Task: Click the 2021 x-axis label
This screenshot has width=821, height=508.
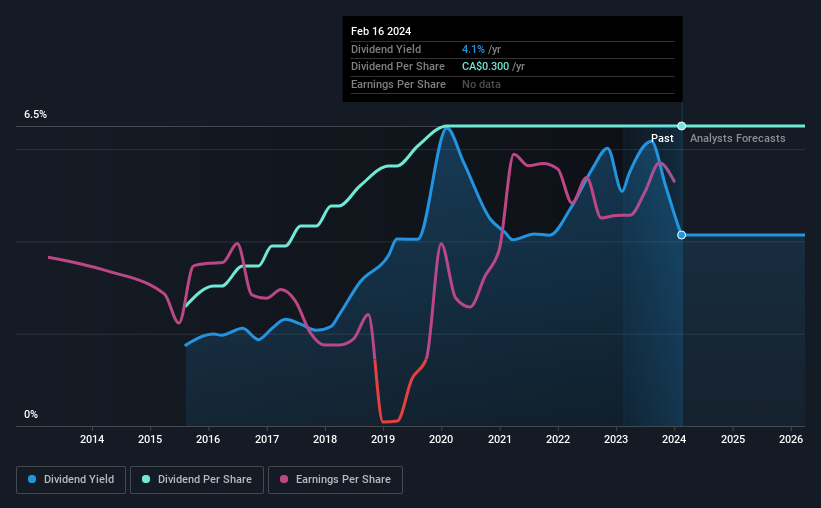Action: (500, 439)
